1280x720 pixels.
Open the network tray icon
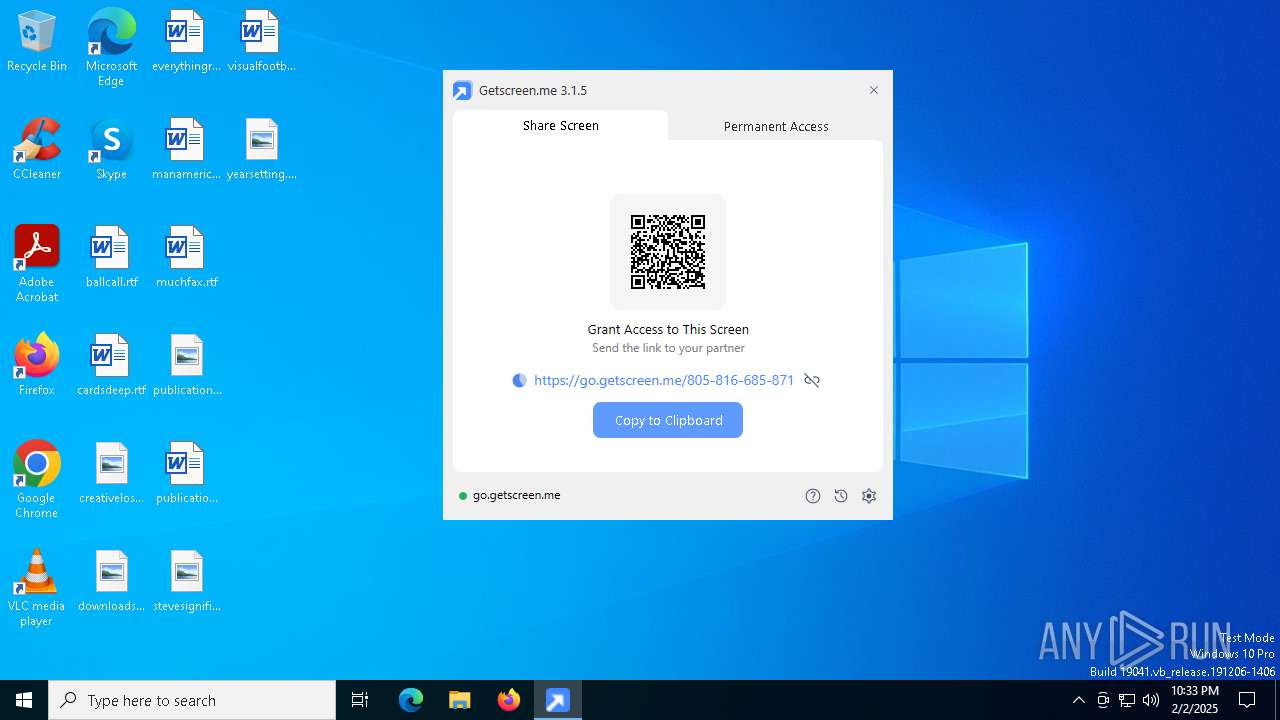pos(1127,700)
